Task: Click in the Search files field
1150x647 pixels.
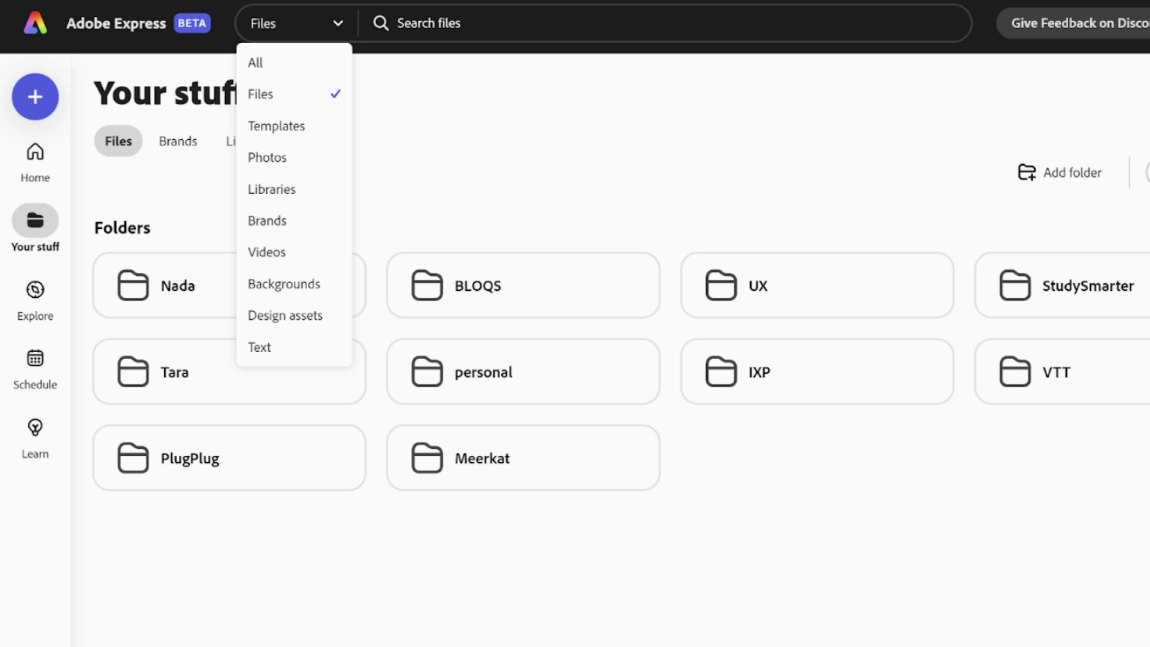Action: pyautogui.click(x=660, y=23)
